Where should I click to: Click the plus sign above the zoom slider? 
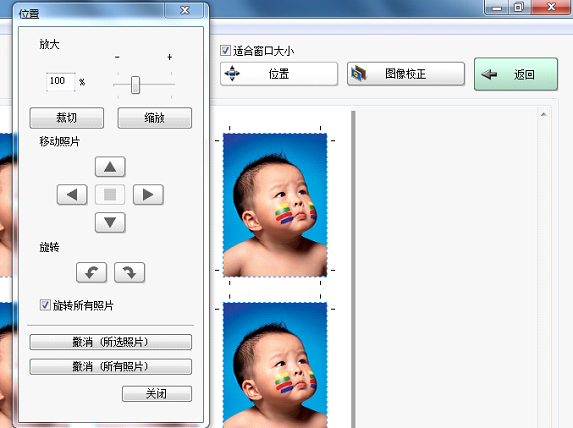pos(170,57)
